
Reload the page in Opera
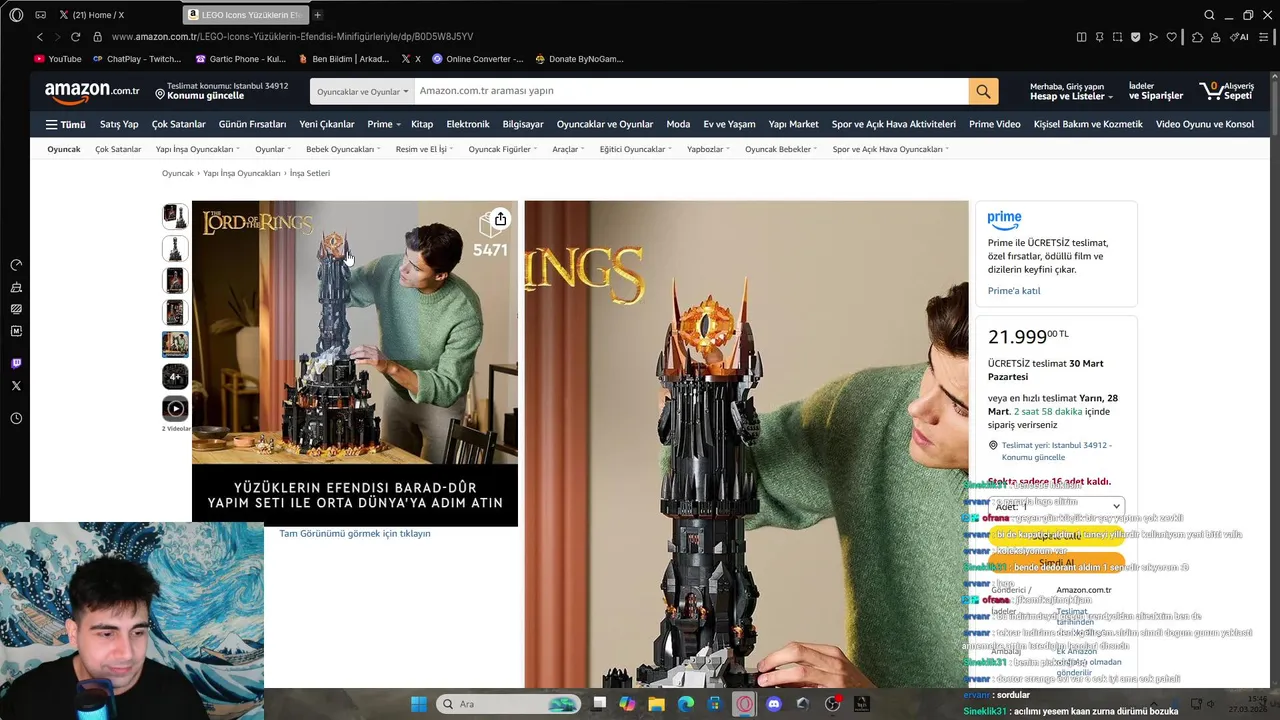click(75, 37)
